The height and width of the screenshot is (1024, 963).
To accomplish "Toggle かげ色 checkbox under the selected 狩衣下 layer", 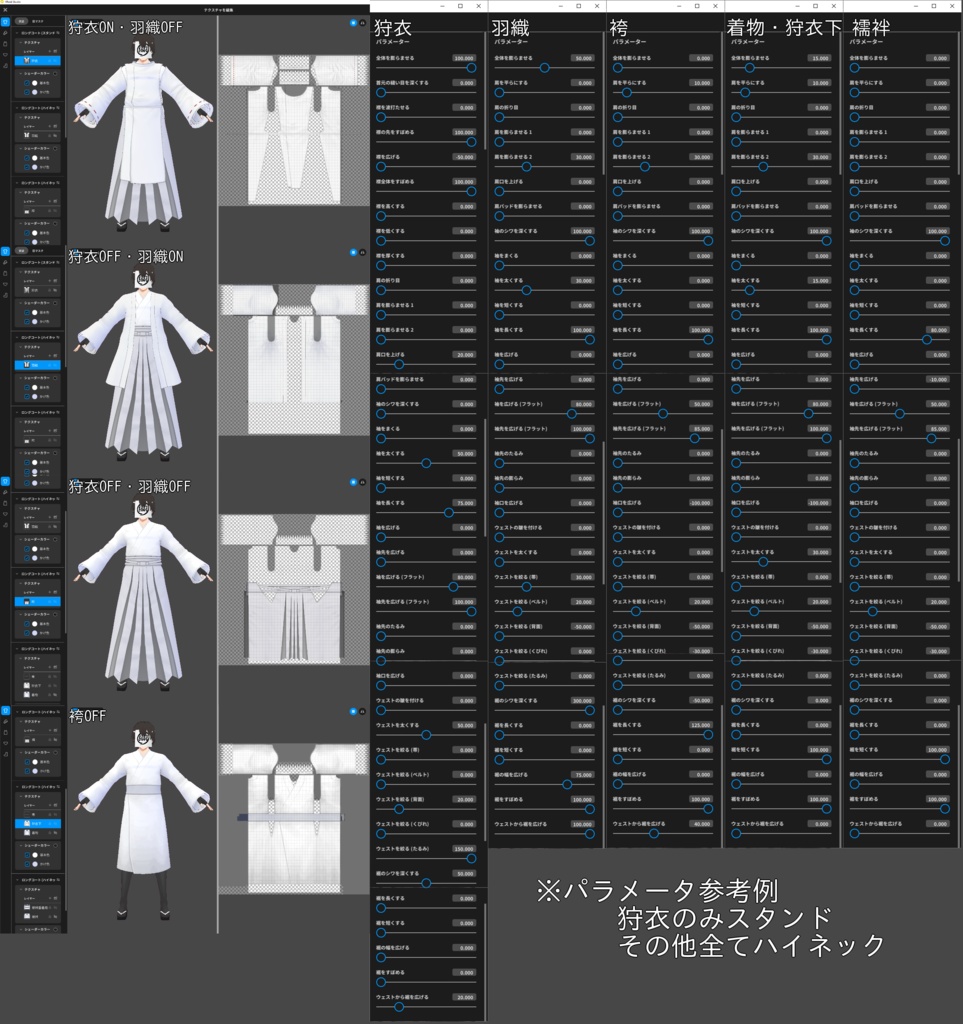I will click(27, 864).
